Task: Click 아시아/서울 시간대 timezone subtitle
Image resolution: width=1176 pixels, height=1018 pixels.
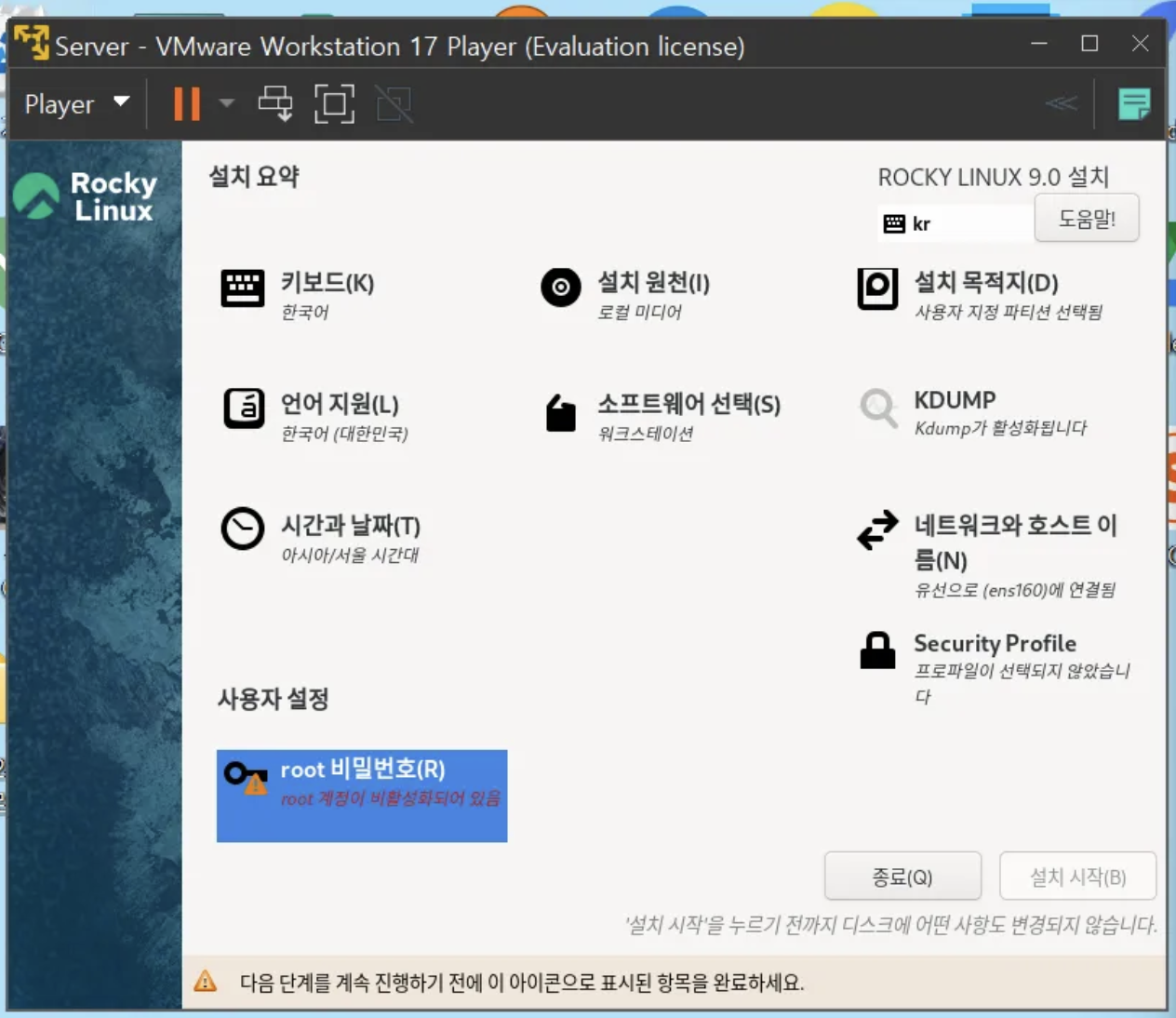Action: tap(350, 556)
